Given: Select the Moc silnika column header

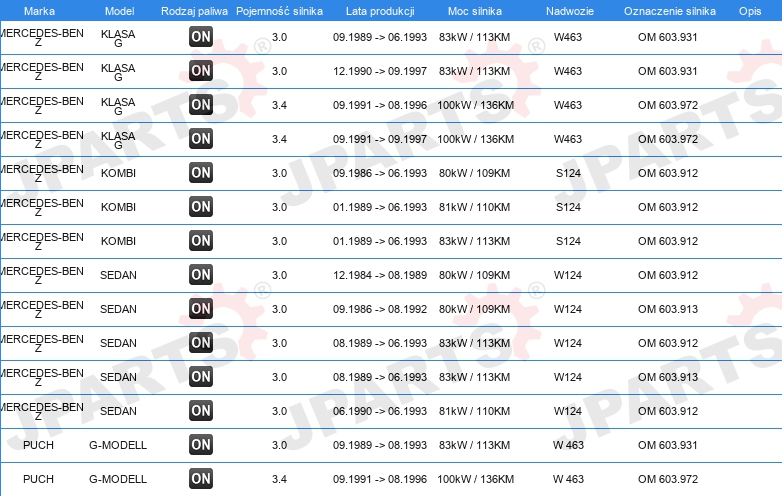Looking at the screenshot, I should pos(475,11).
